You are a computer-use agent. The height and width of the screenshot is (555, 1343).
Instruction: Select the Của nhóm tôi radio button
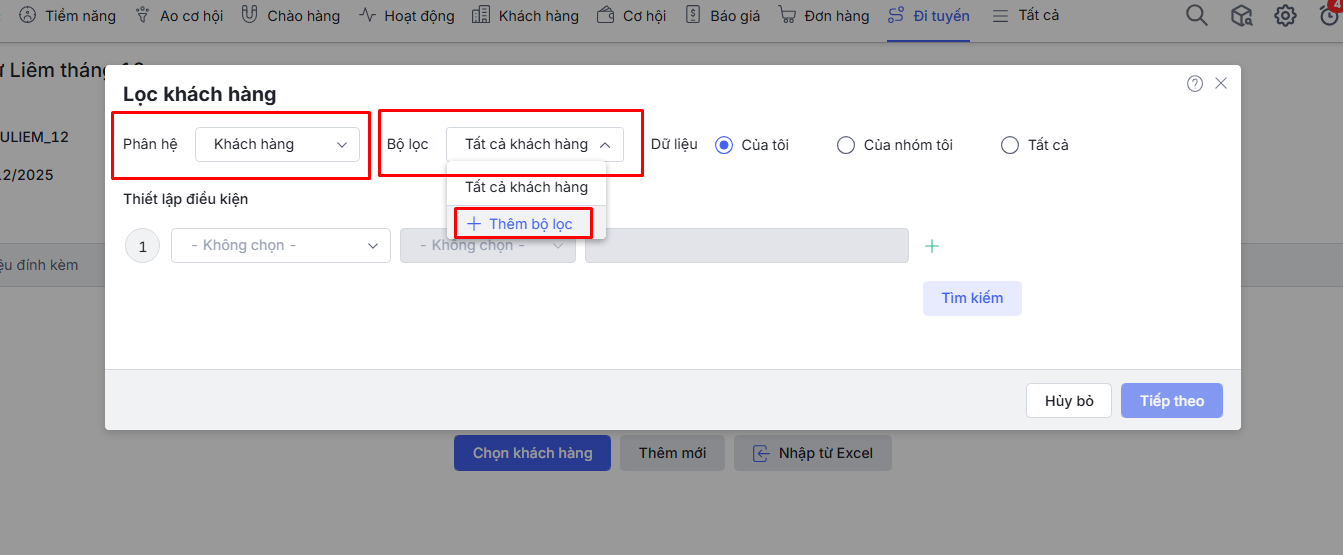(846, 145)
